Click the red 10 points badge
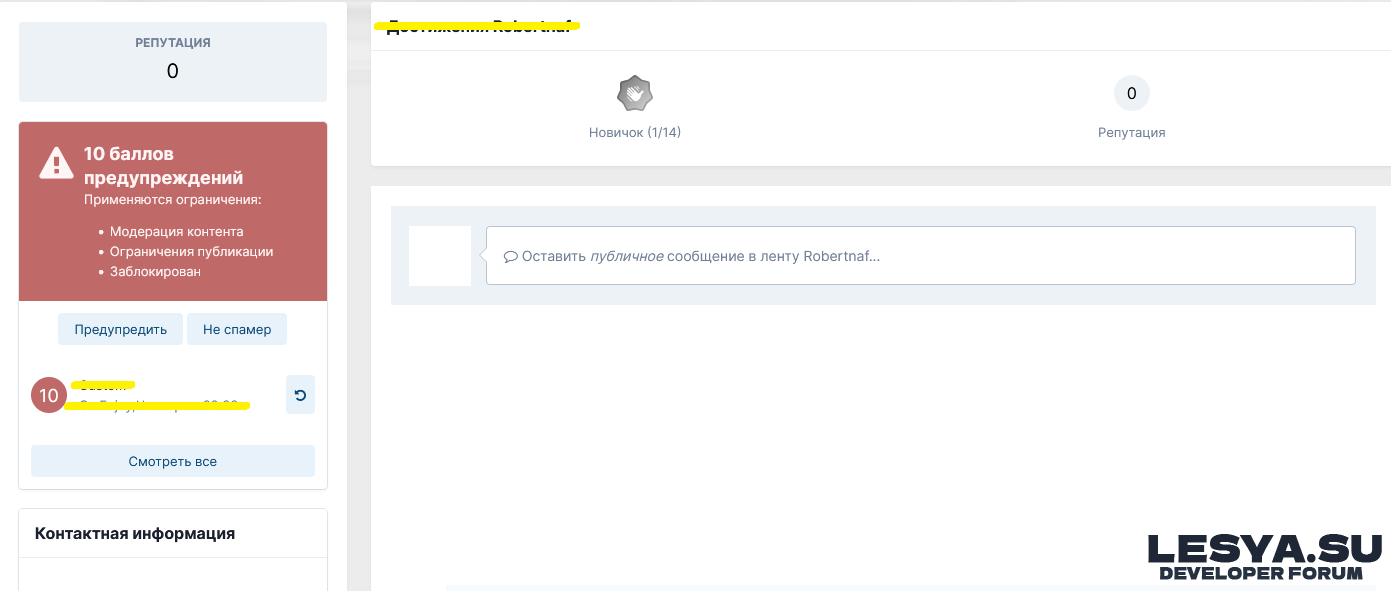1391x591 pixels. 49,396
